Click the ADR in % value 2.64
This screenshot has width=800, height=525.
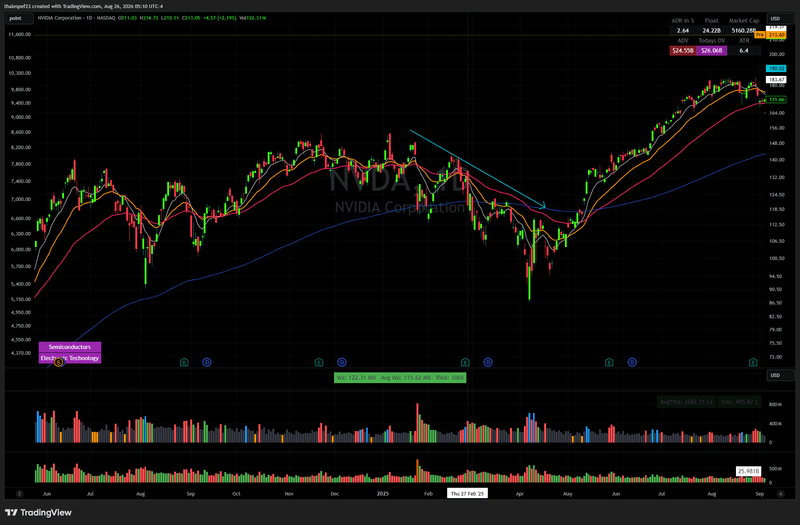[683, 31]
